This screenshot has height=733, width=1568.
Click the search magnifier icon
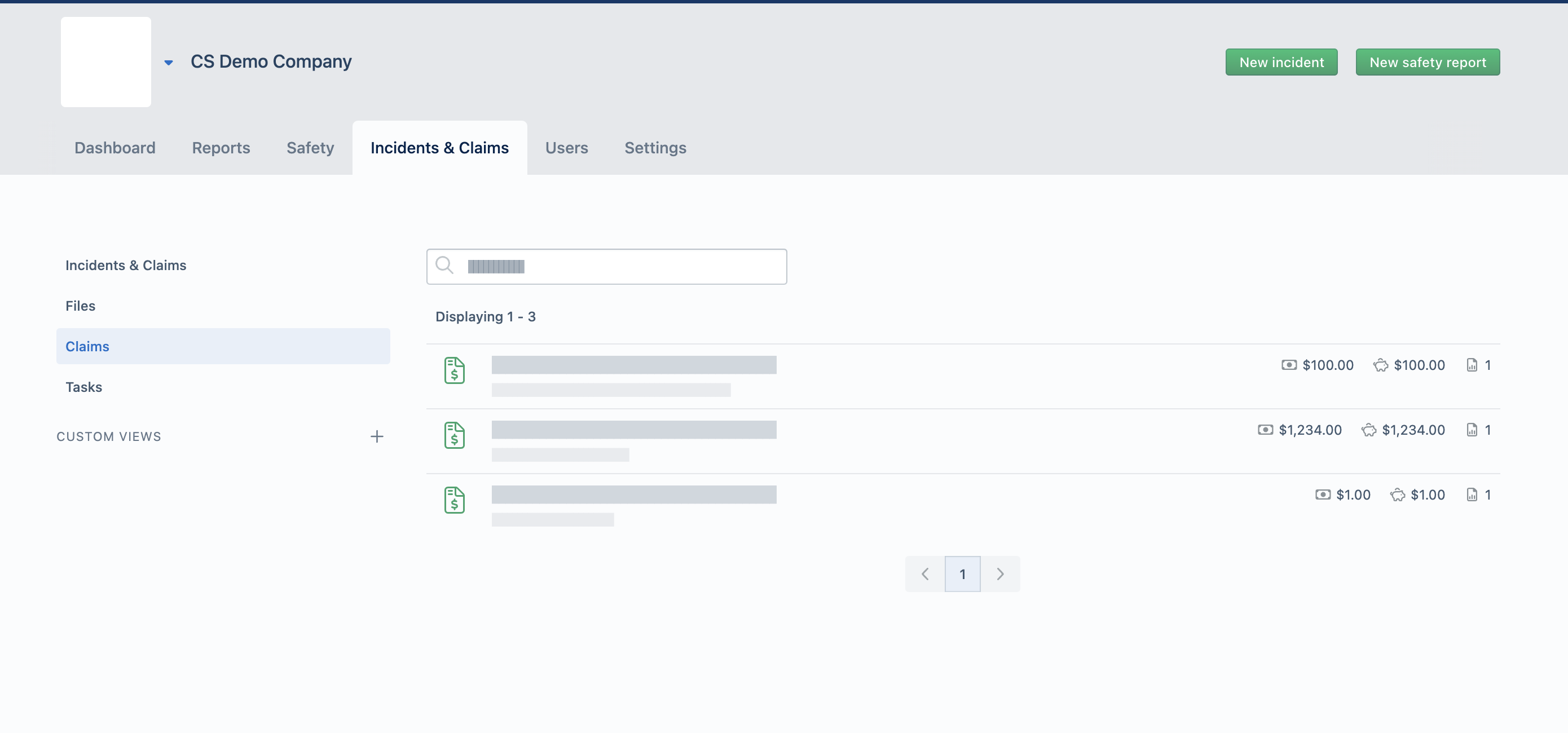(444, 266)
